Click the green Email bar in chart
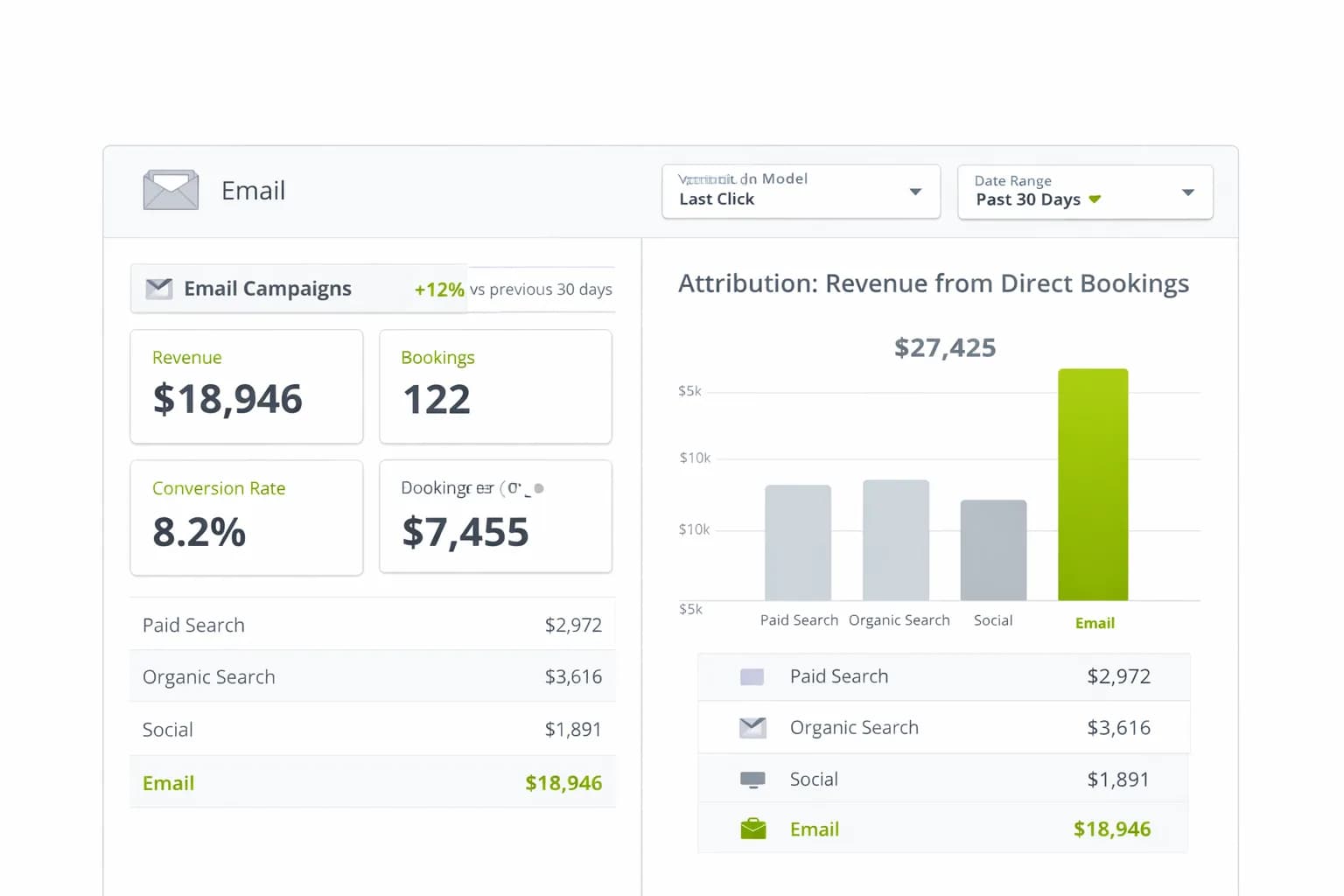The image size is (1344, 896). (x=1093, y=485)
